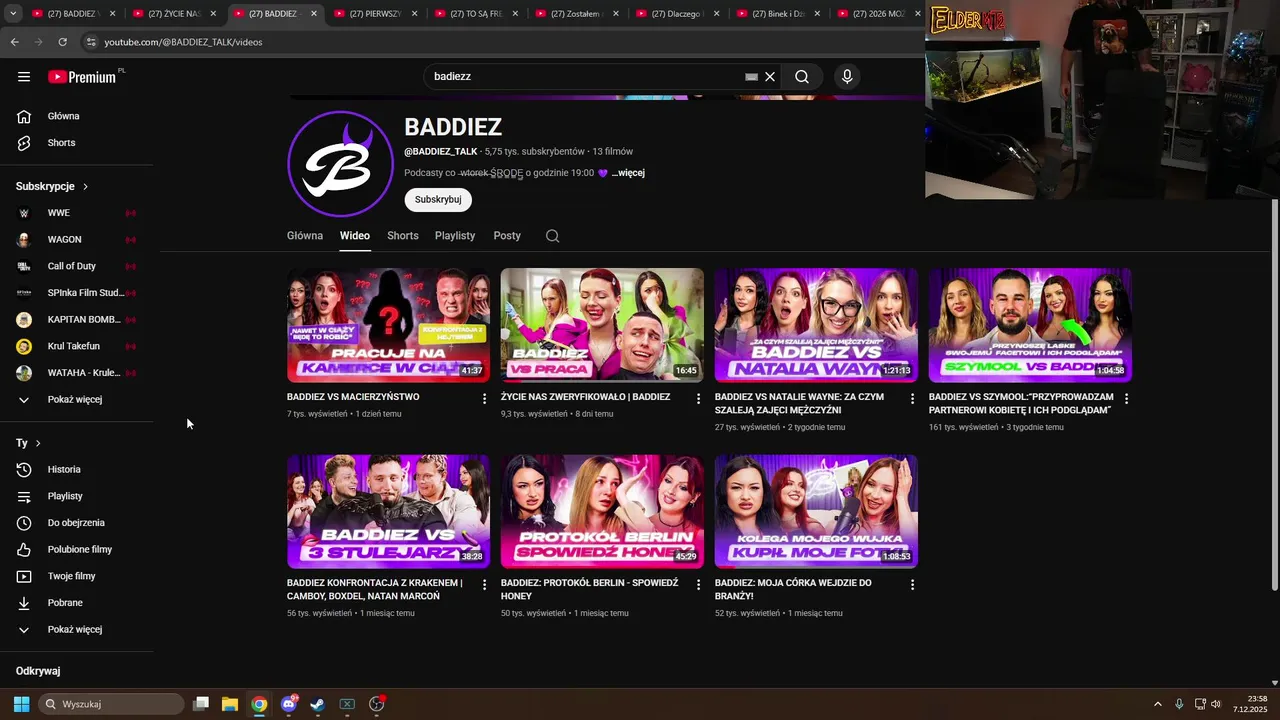Open Steam from the taskbar

pyautogui.click(x=317, y=704)
